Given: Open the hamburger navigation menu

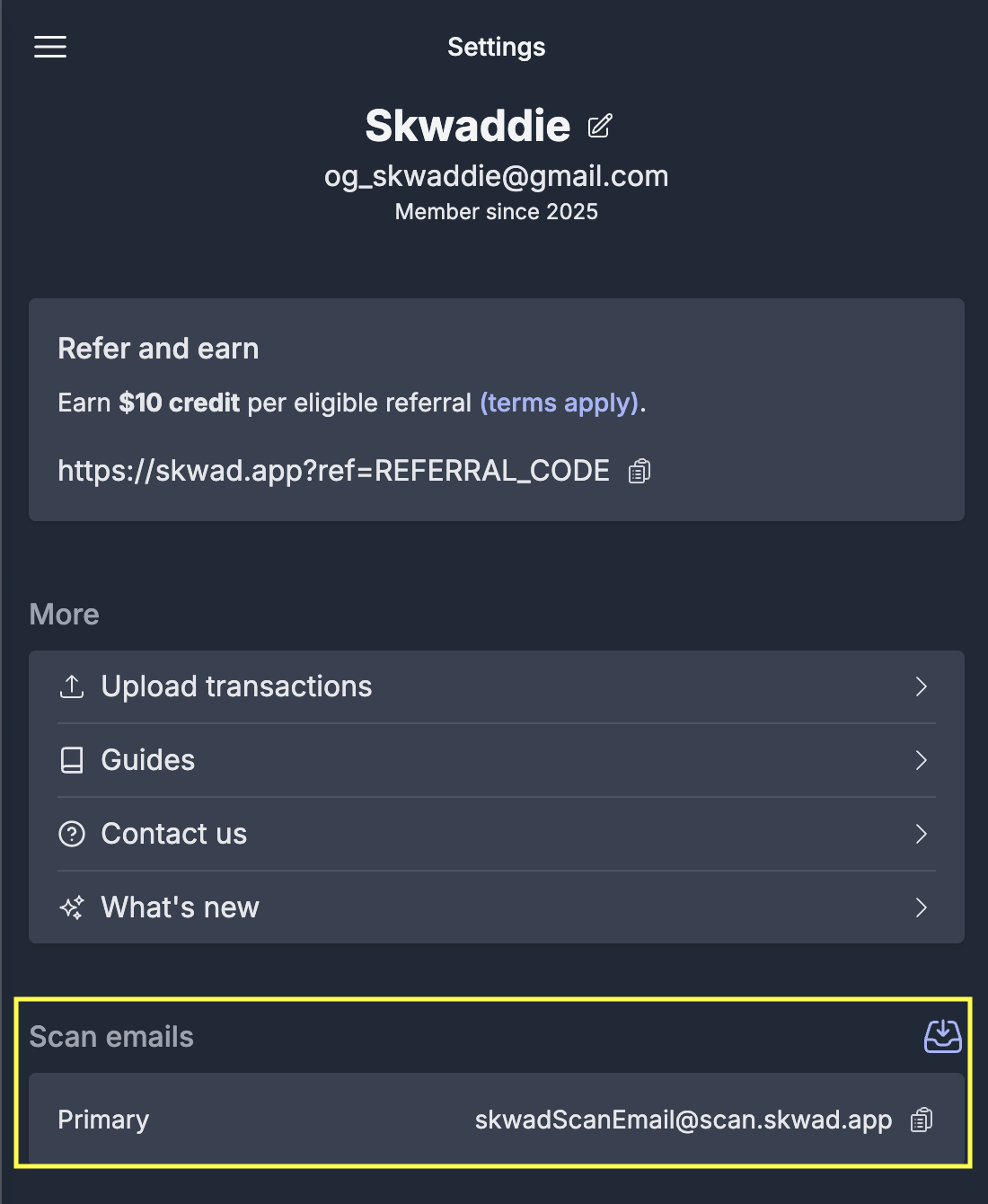Looking at the screenshot, I should point(50,47).
